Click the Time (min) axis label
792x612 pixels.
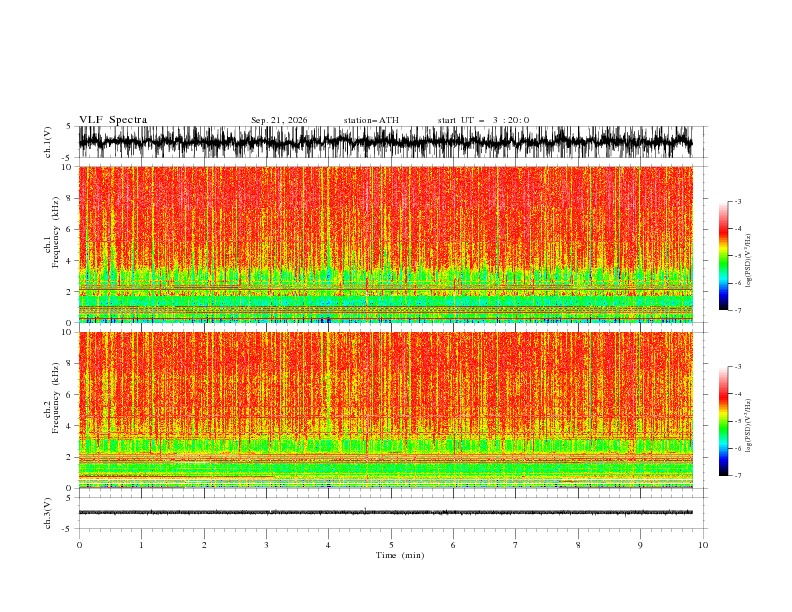pos(400,555)
